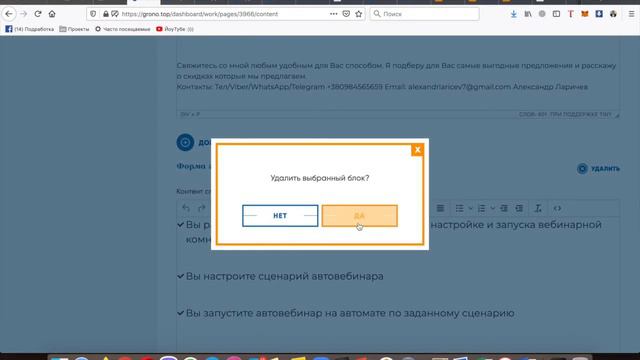Click the browser home icon
Screen dimensions: 640x360
[52, 14]
